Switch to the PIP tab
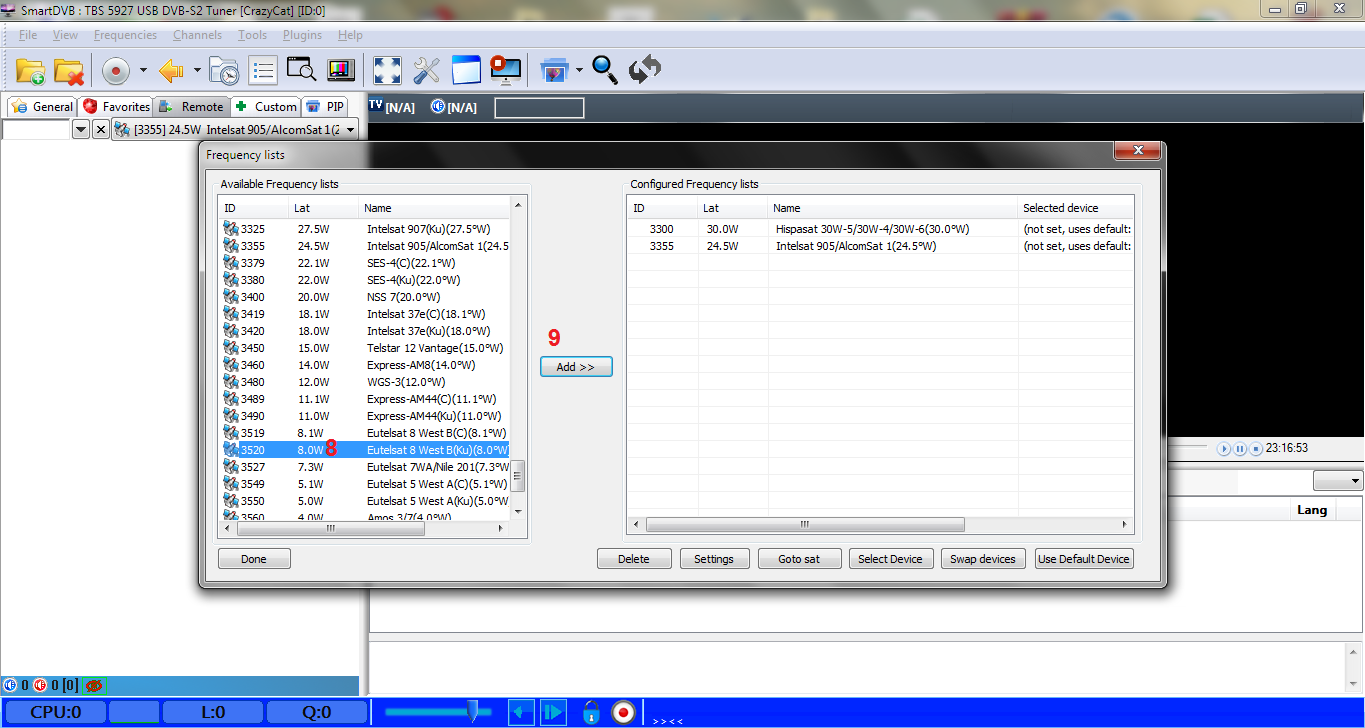Viewport: 1365px width, 728px height. [326, 106]
